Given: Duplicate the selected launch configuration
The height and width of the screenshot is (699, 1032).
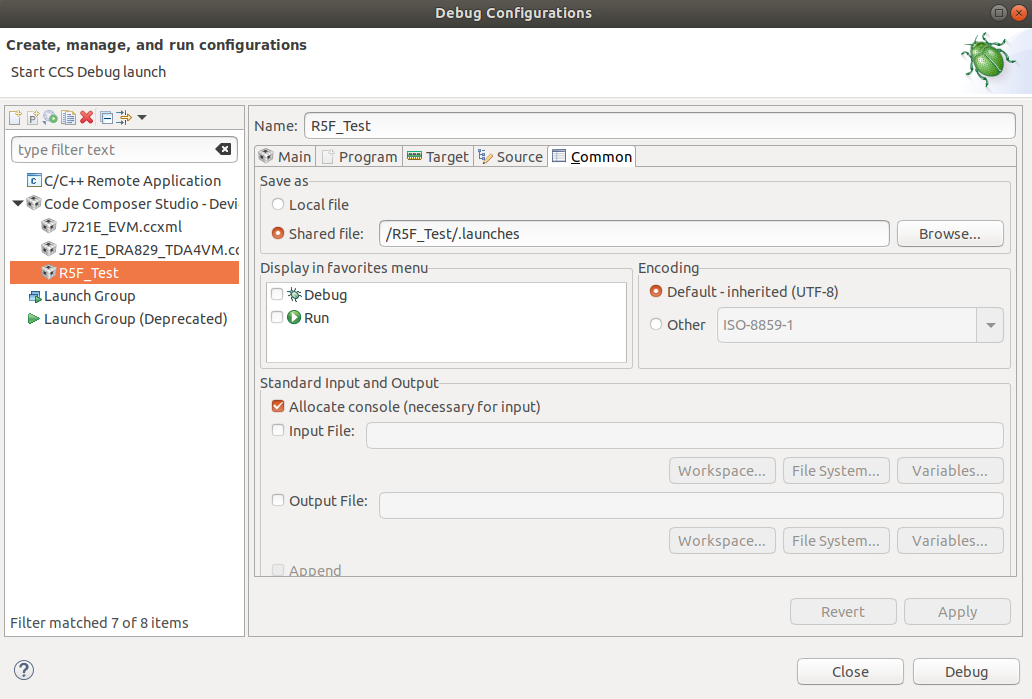Looking at the screenshot, I should point(68,118).
